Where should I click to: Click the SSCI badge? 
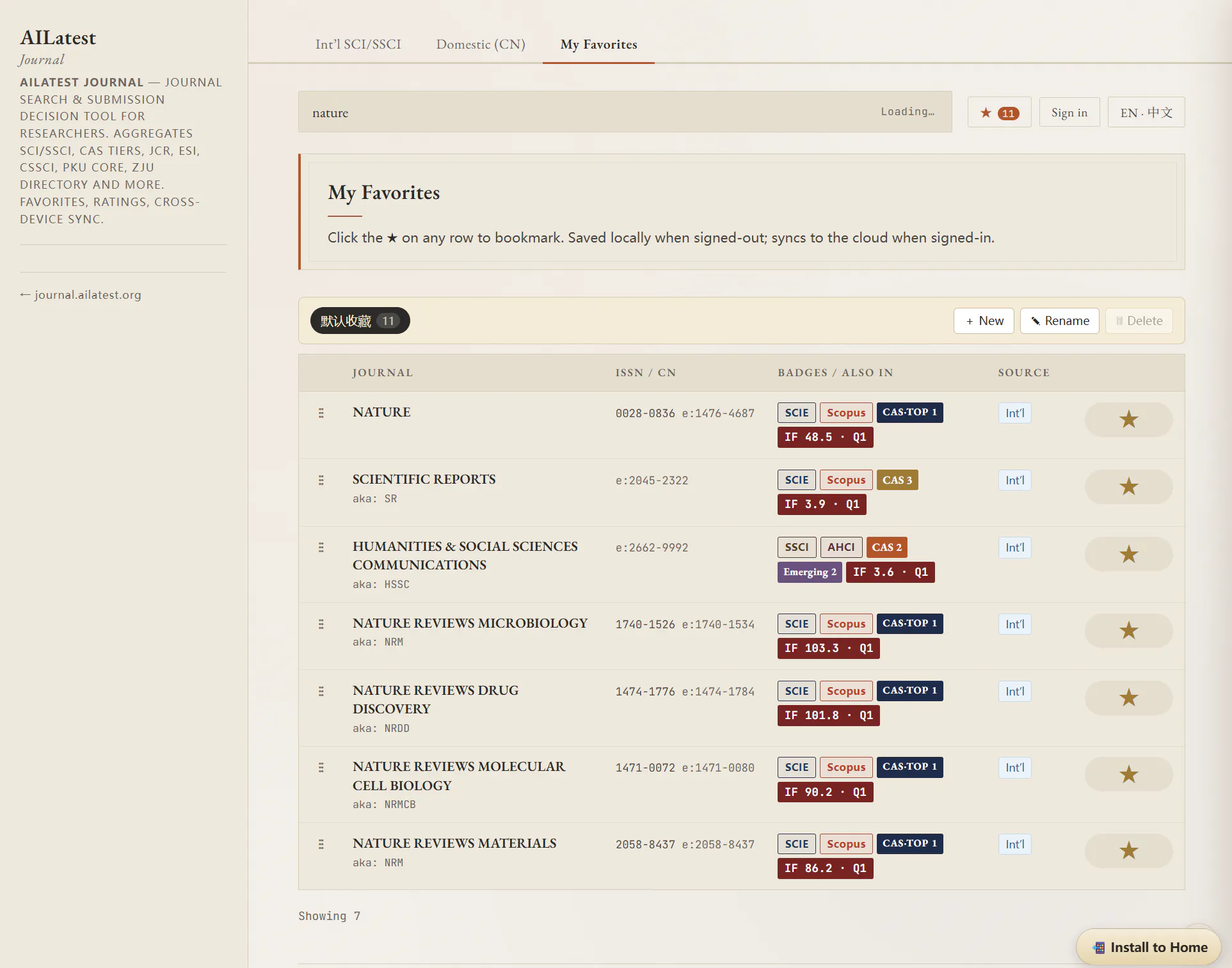click(797, 547)
